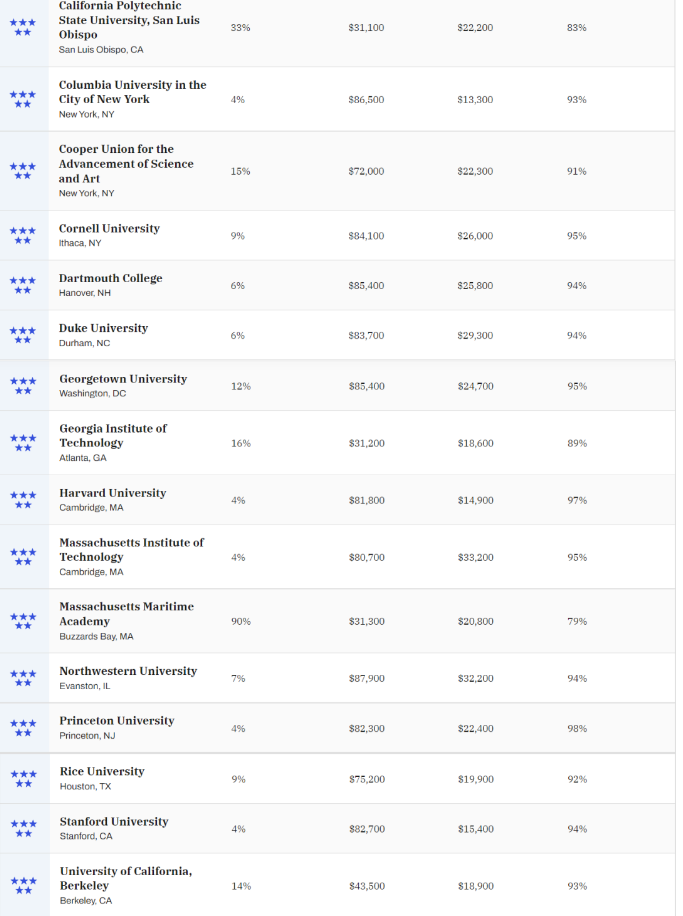
Task: Click the 90% acceptance rate for Massachusetts Maritime
Action: [241, 622]
